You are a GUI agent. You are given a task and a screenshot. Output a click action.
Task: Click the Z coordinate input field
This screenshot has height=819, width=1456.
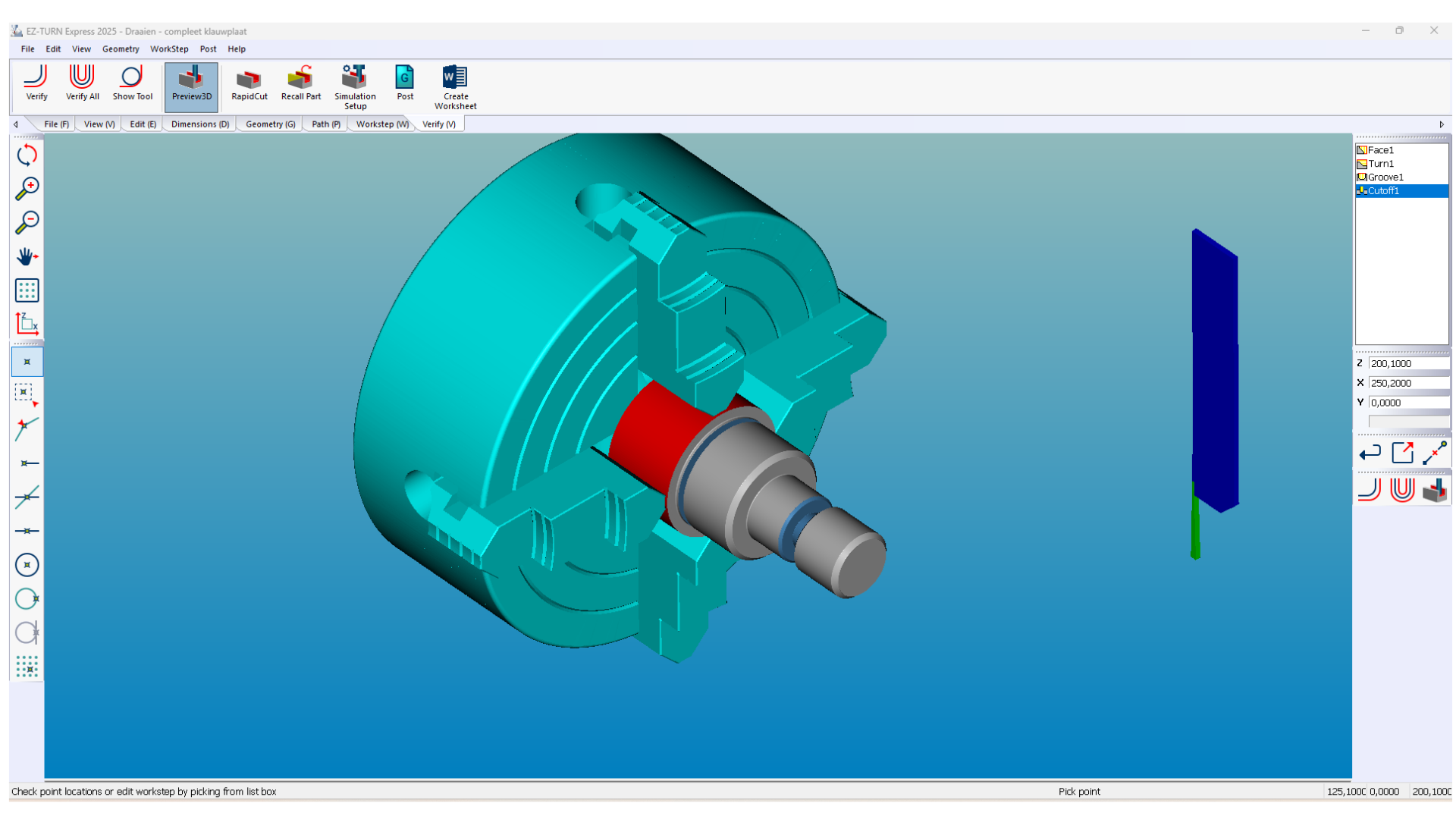pyautogui.click(x=1407, y=363)
